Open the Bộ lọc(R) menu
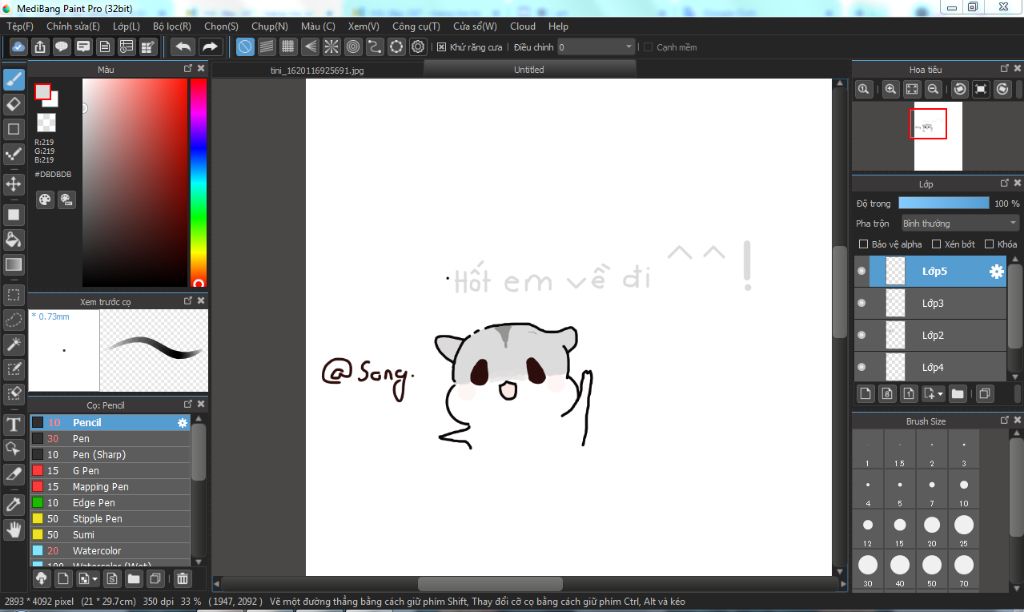This screenshot has width=1024, height=612. click(172, 26)
